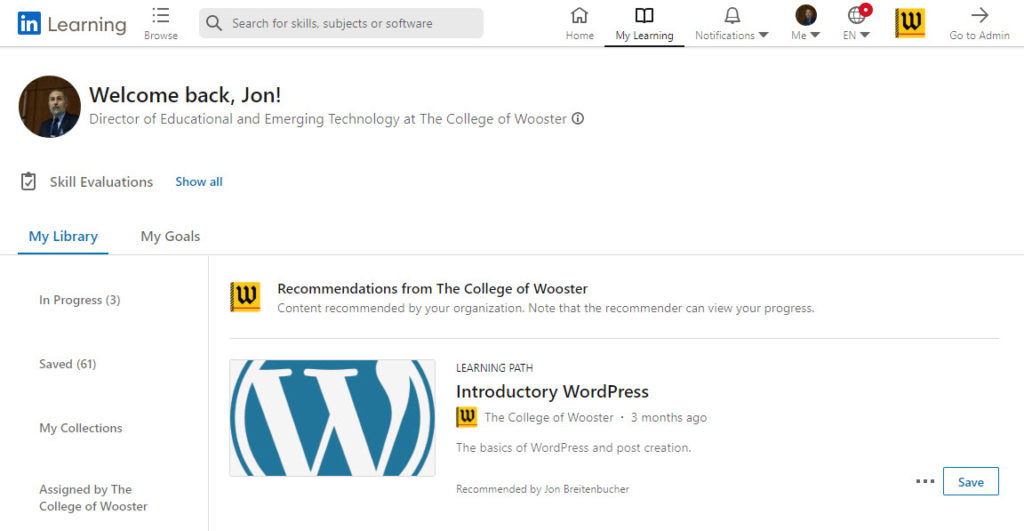Click Show all skill evaluations link
The image size is (1024, 531).
pos(199,182)
